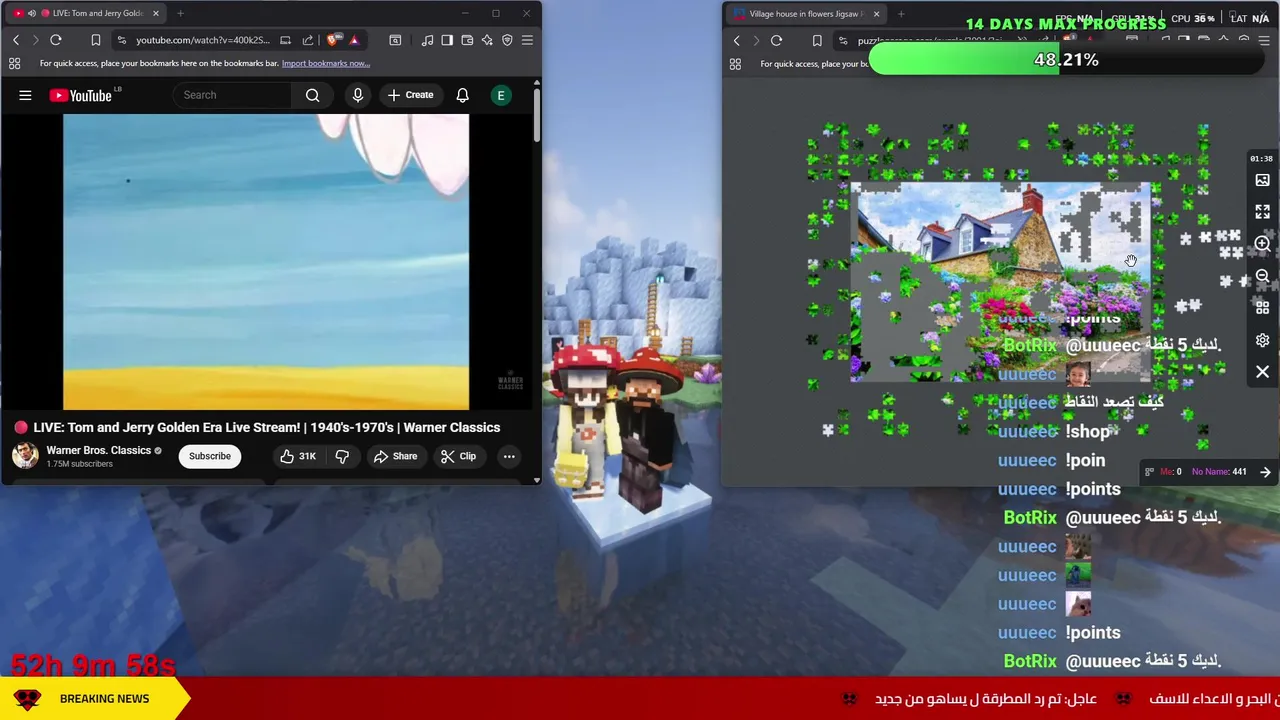This screenshot has height=720, width=1280.
Task: Bookmark the puzzle page with bookmark icon
Action: 817,41
